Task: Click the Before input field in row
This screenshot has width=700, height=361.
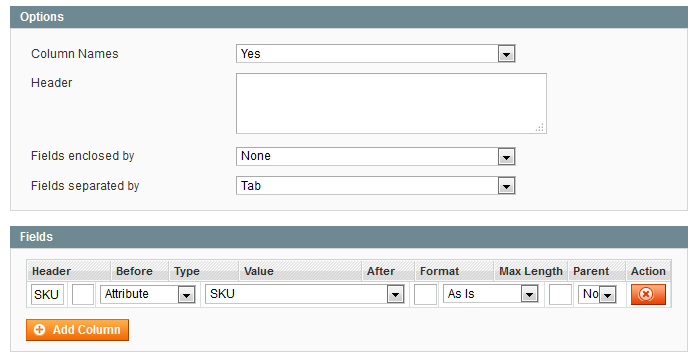Action: [x=83, y=295]
